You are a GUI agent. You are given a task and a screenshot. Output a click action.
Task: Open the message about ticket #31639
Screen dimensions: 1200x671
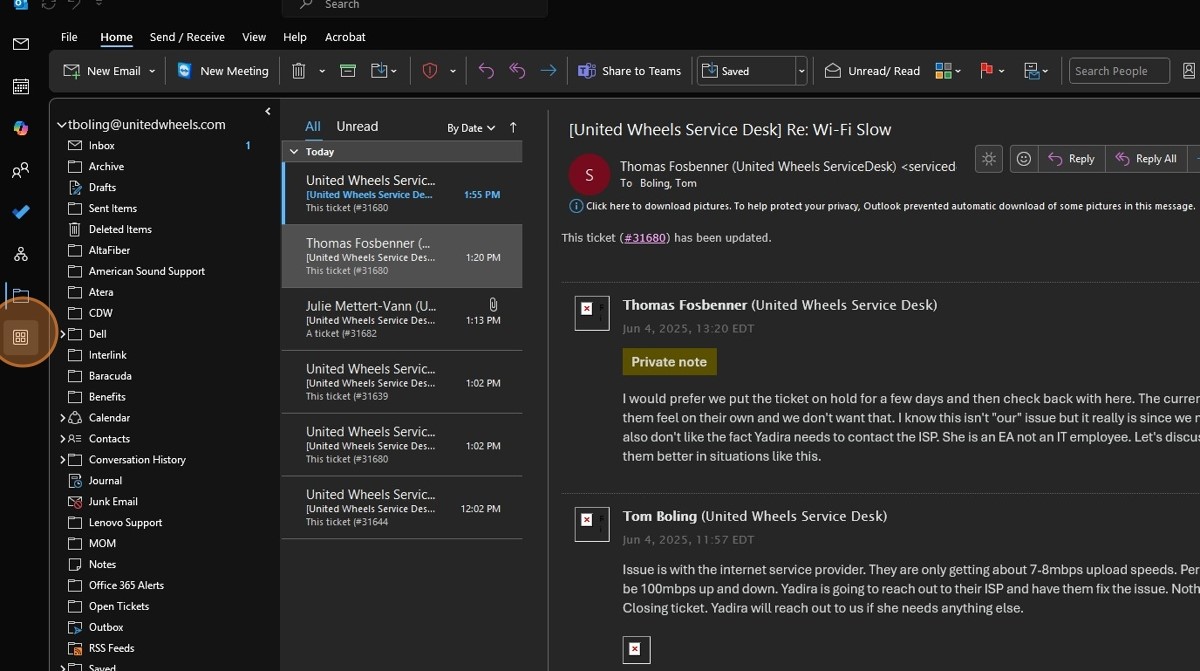pos(402,382)
